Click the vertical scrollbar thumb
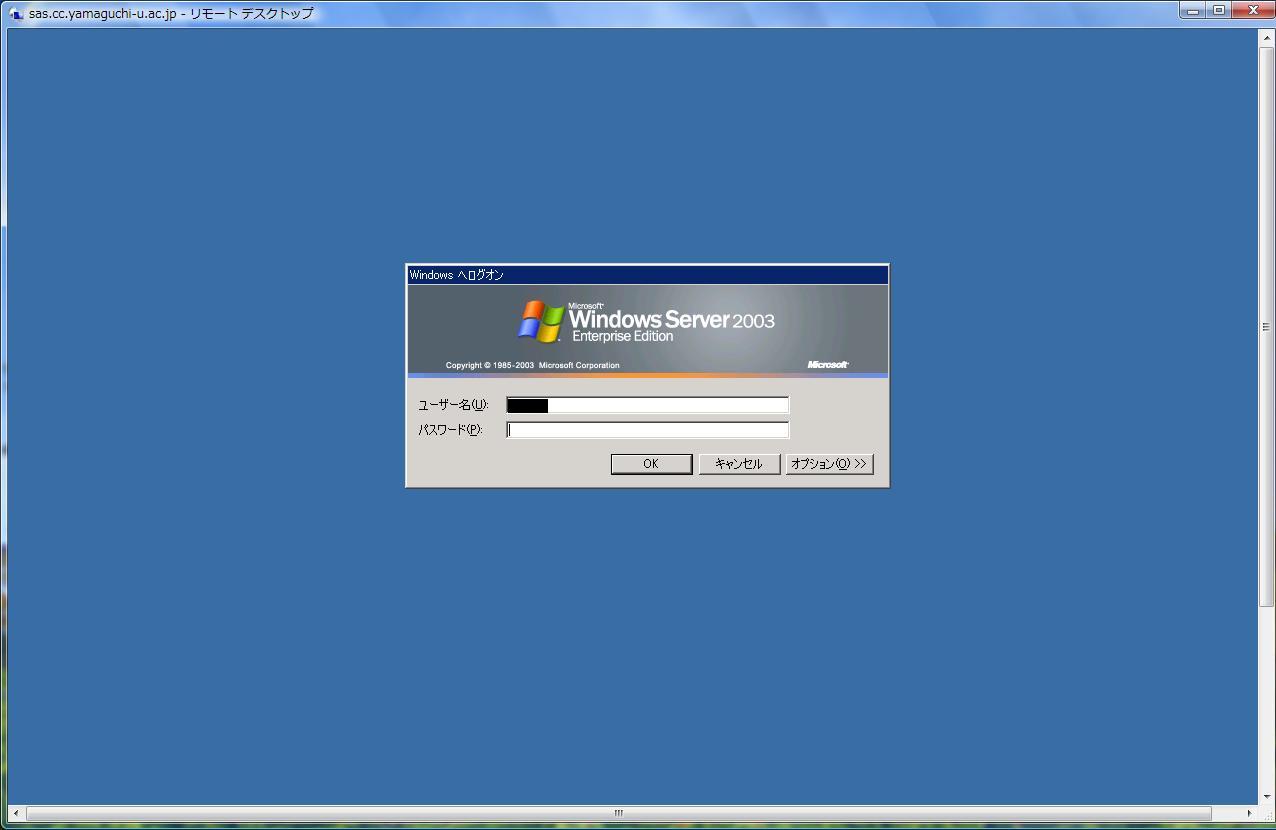The image size is (1276, 830). tap(1266, 326)
